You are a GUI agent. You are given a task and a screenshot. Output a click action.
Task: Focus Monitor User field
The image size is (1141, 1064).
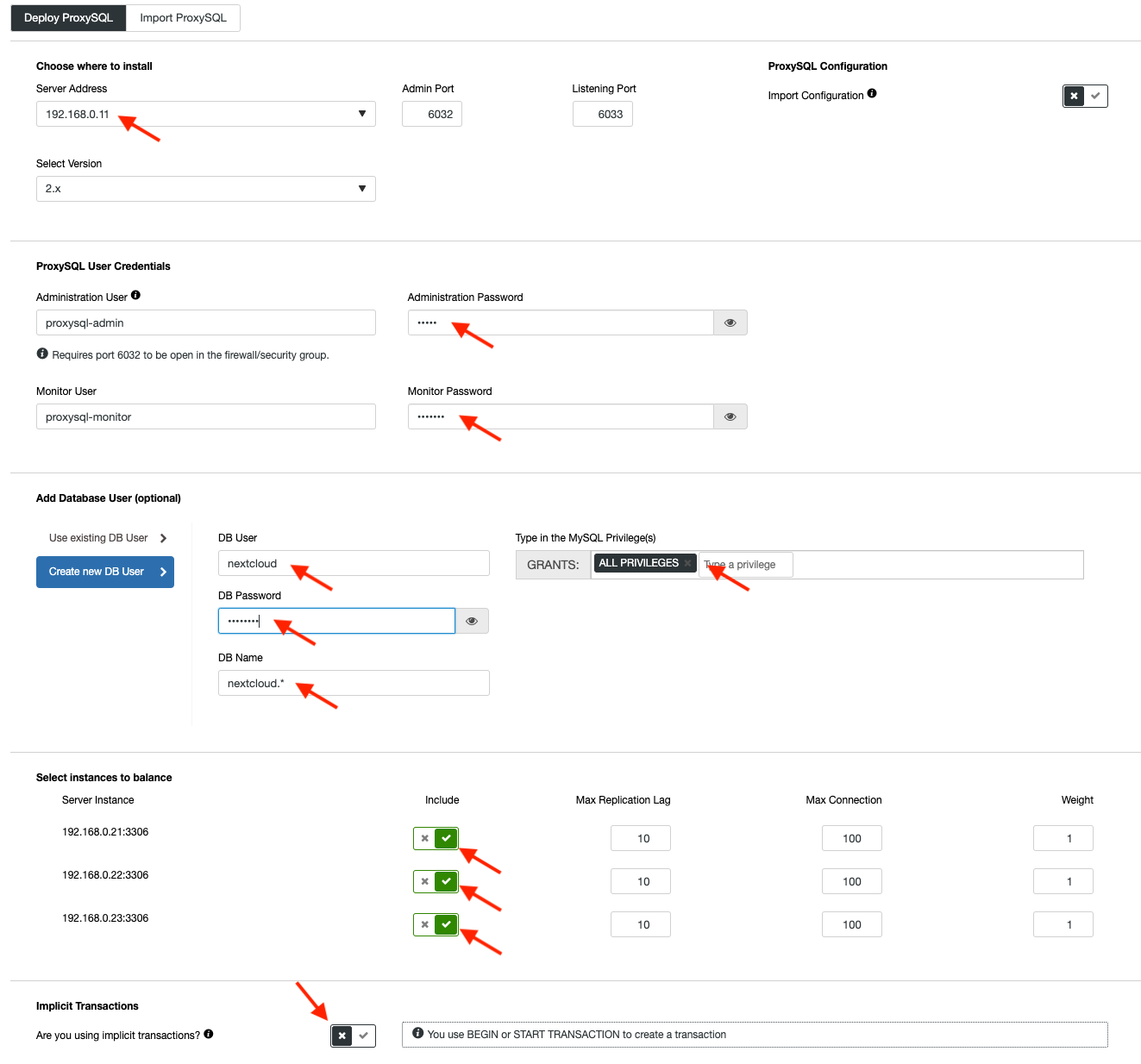(x=206, y=416)
